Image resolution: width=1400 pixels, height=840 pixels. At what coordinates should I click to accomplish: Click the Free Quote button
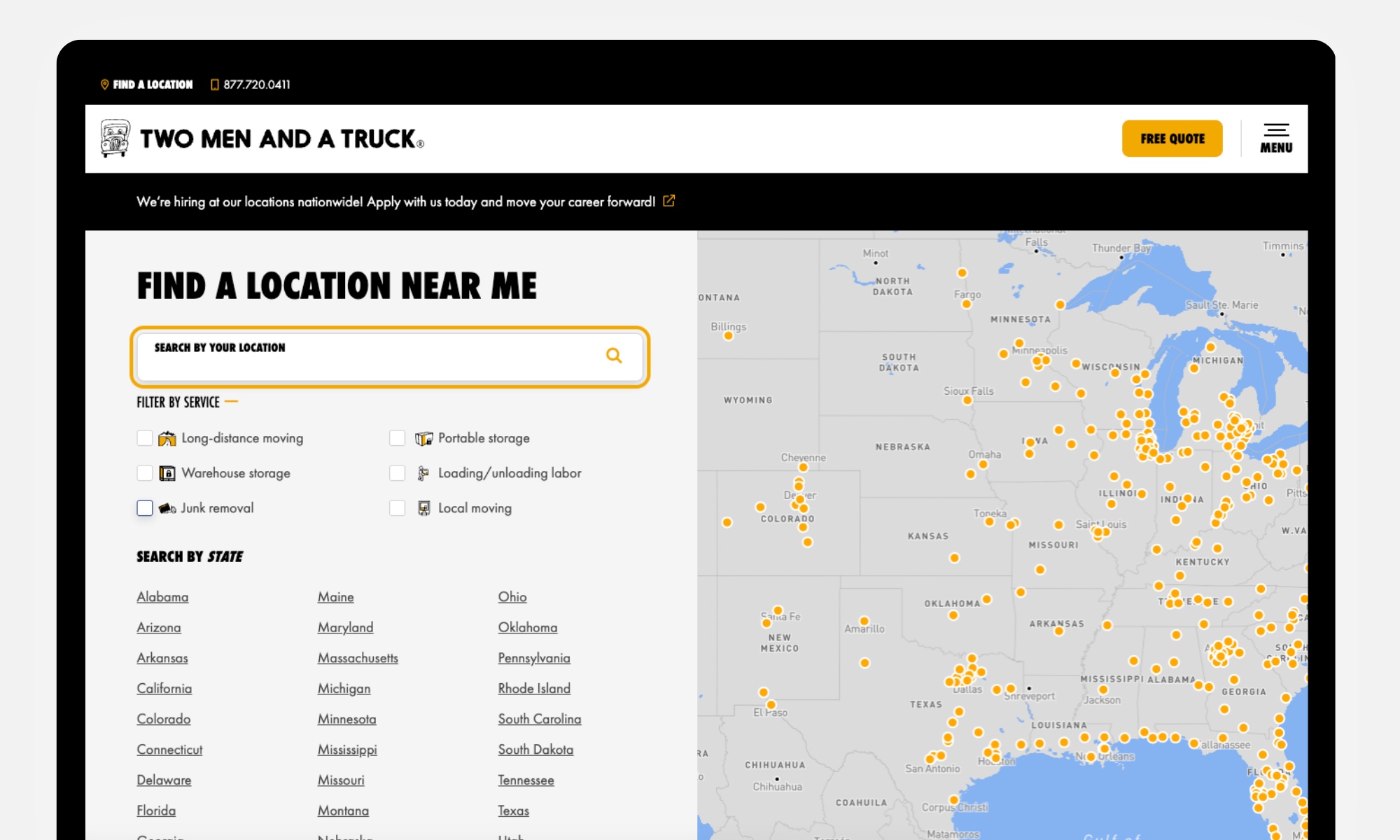[1172, 139]
